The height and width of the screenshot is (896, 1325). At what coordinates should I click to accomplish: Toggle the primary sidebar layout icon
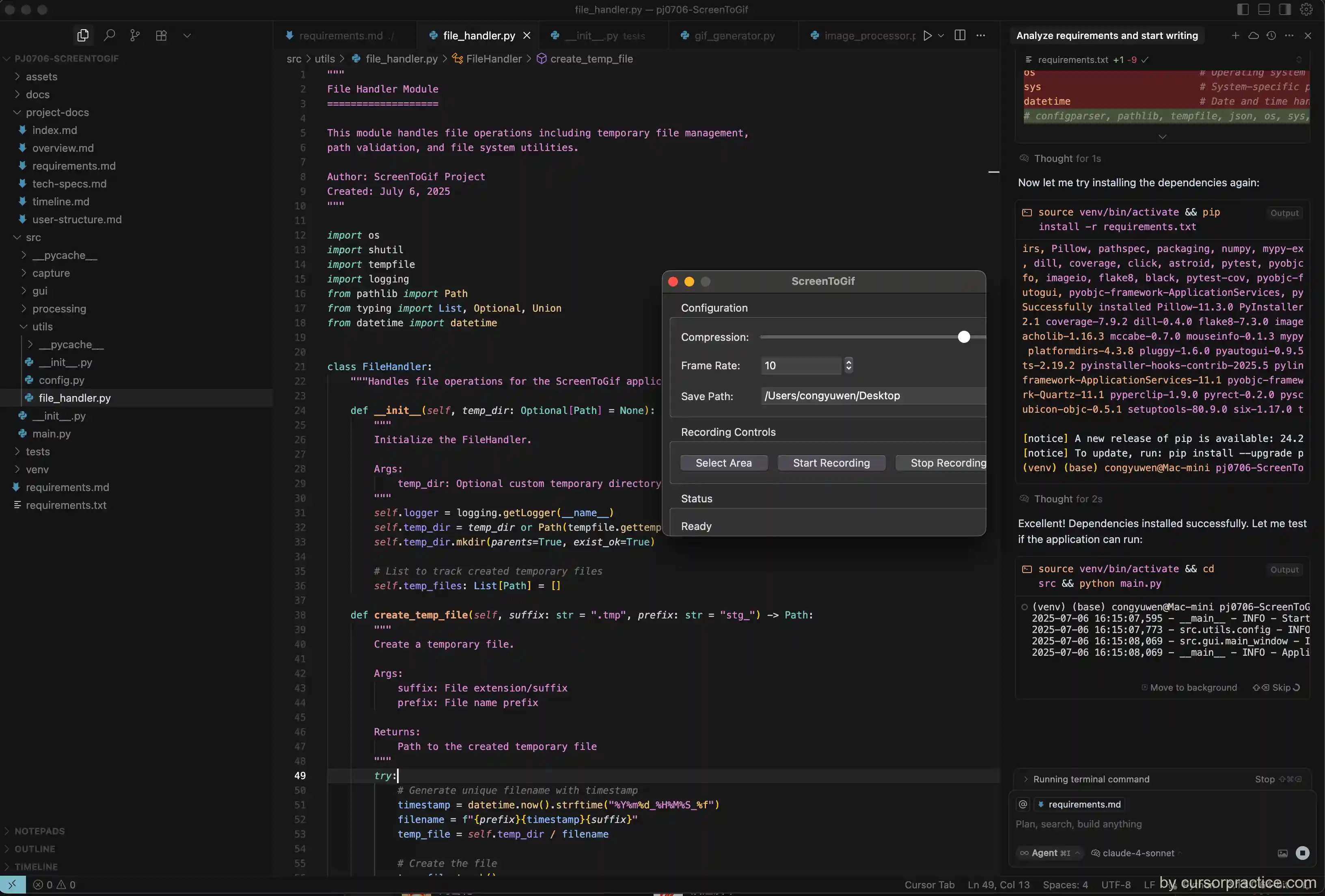pyautogui.click(x=1243, y=10)
